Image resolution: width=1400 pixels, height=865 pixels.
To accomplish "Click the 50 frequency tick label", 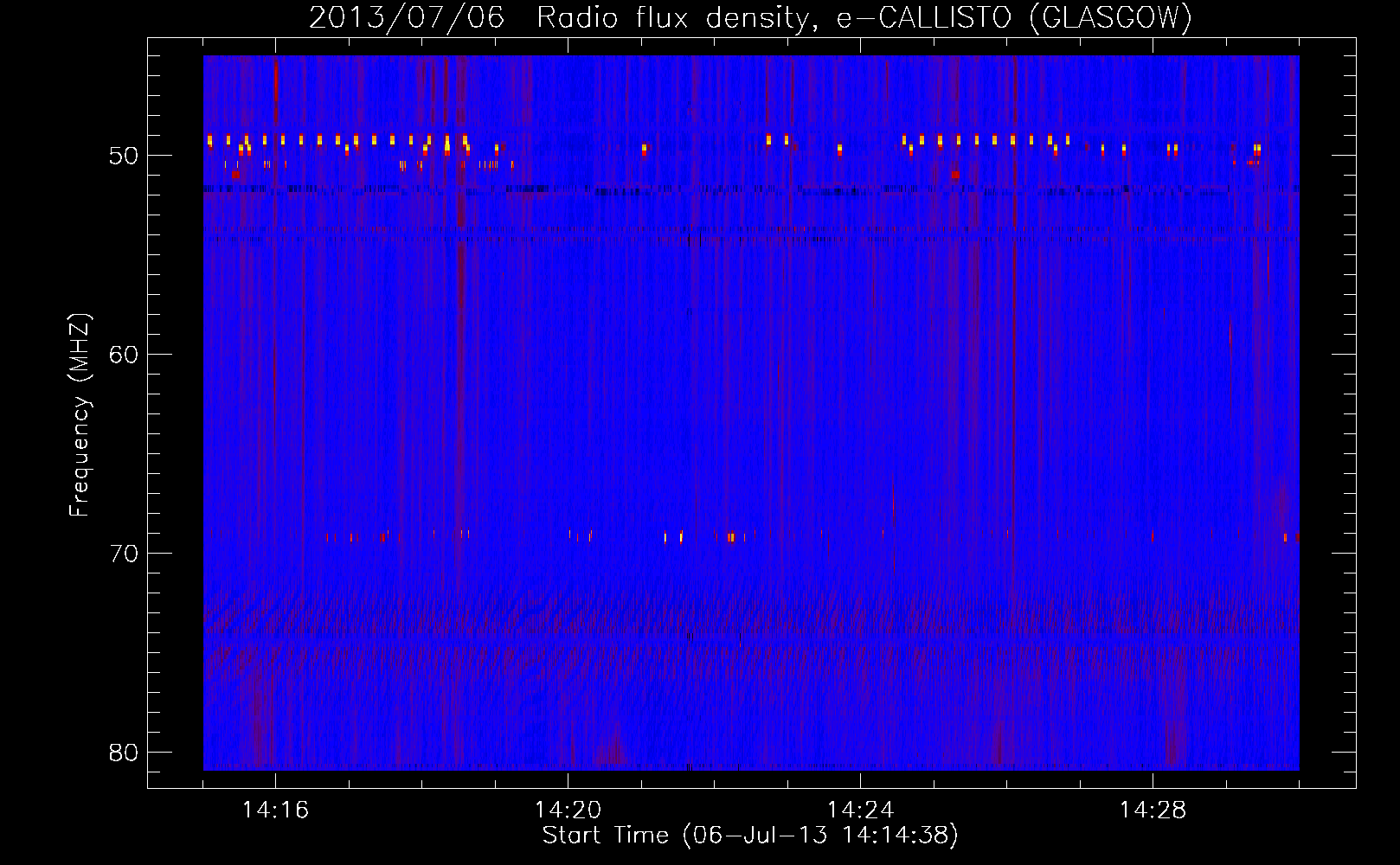I will click(x=124, y=157).
